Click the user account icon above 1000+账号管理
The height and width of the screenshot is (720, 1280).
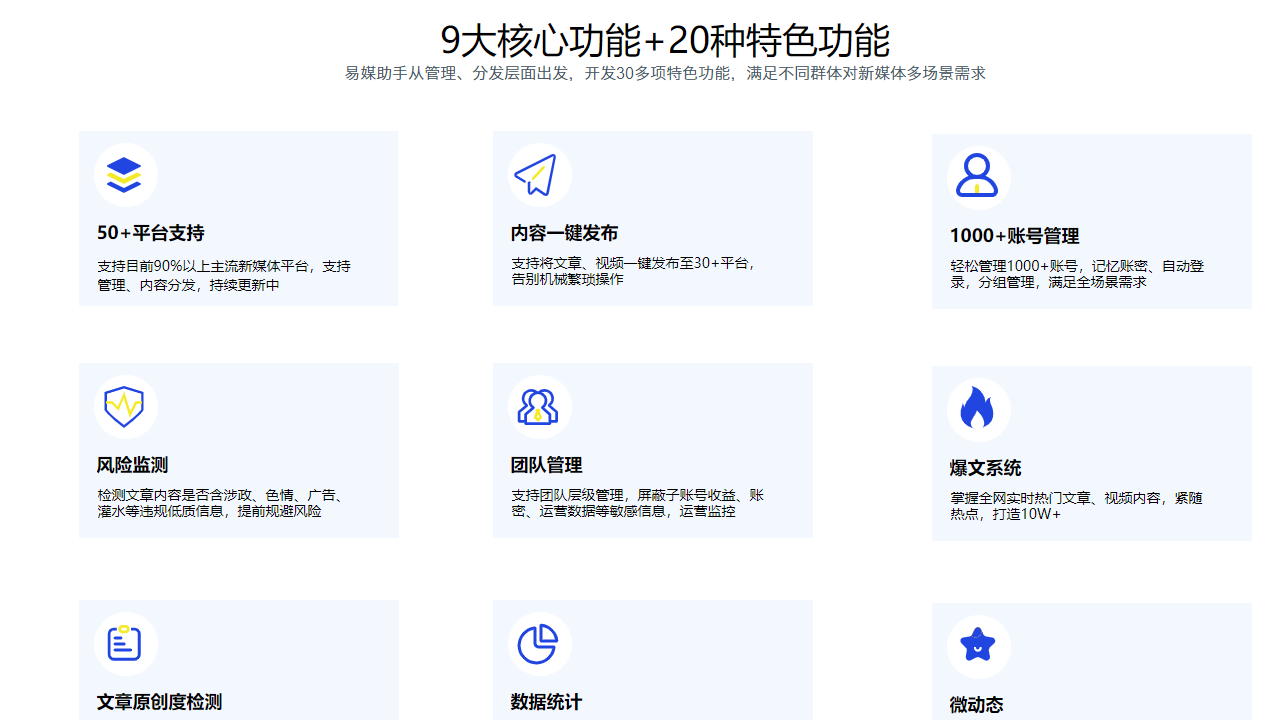(x=979, y=175)
